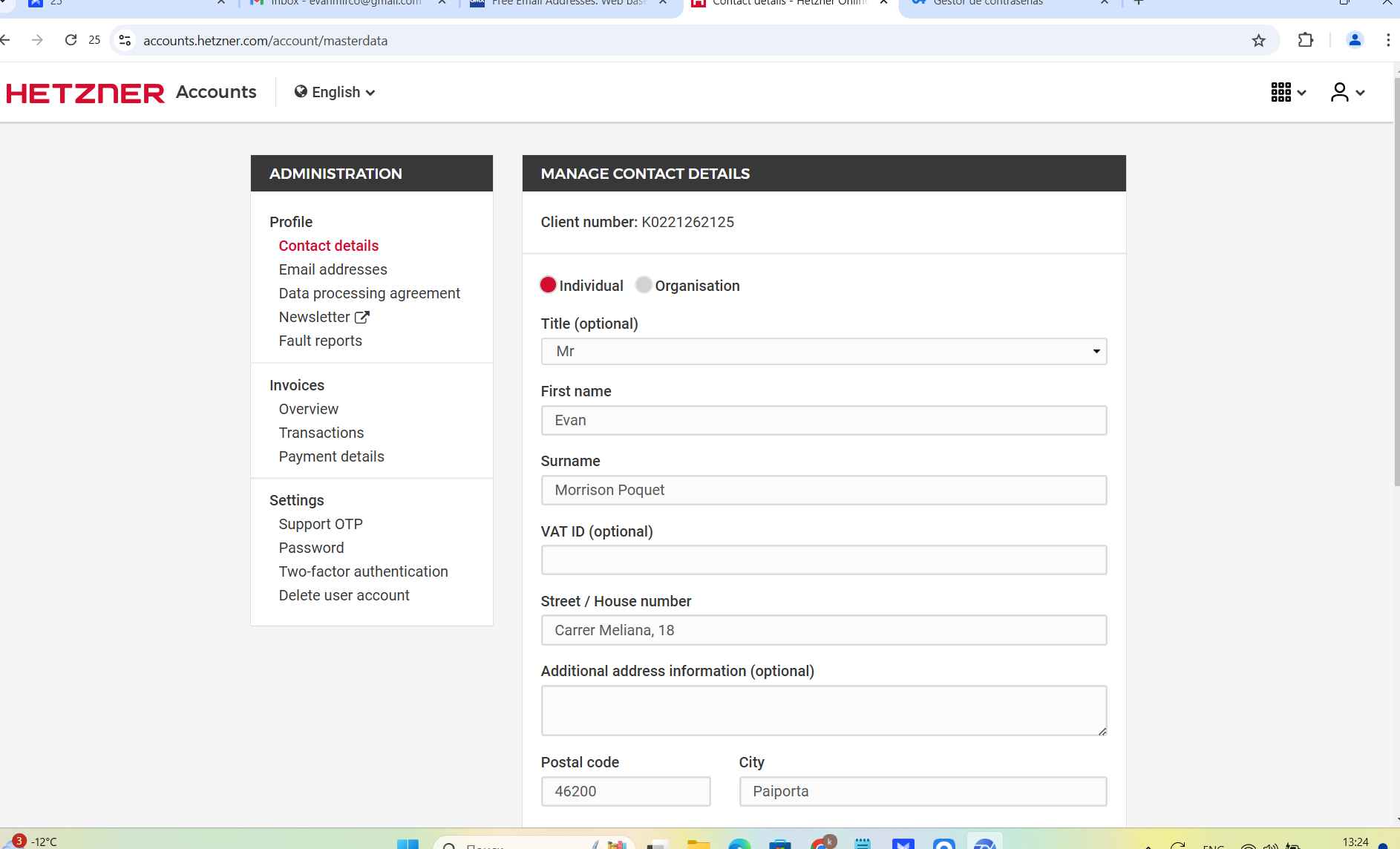The width and height of the screenshot is (1400, 849).
Task: Bookmark this page with the star icon
Action: click(x=1258, y=41)
